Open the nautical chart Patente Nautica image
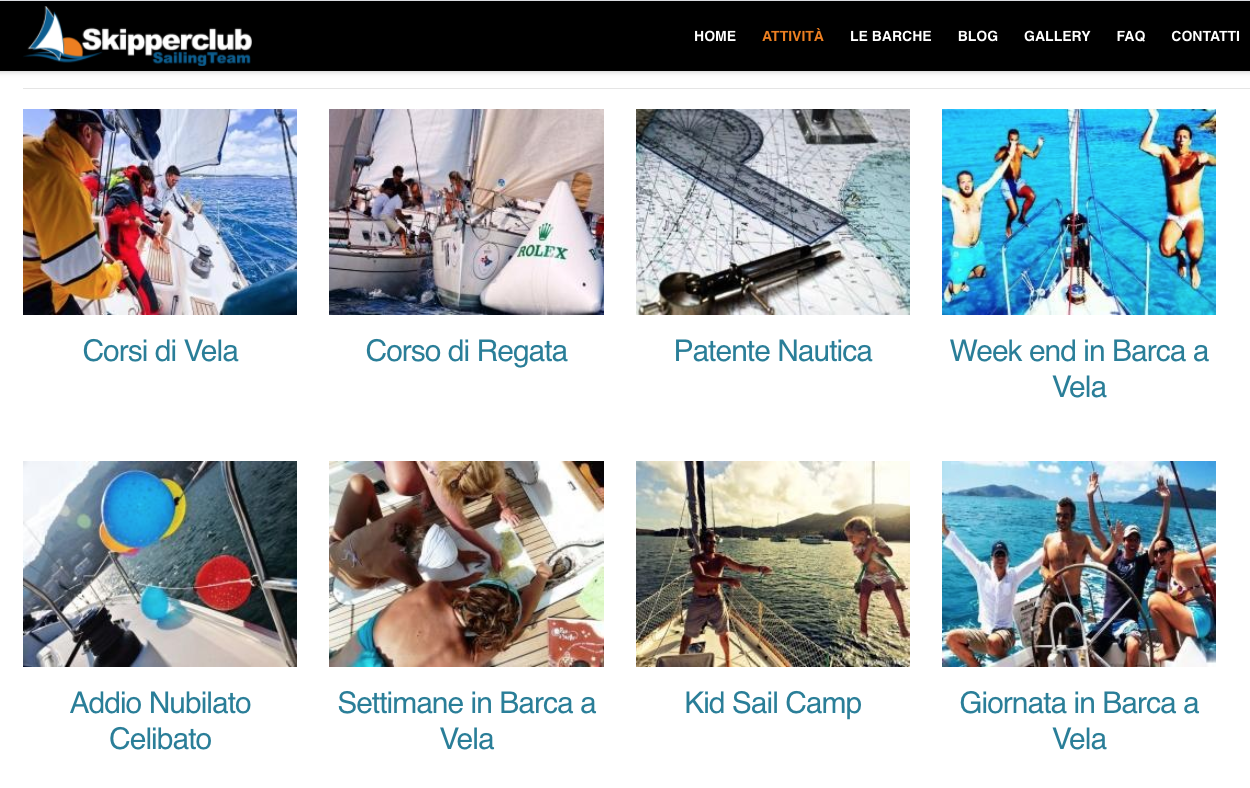 coord(773,212)
